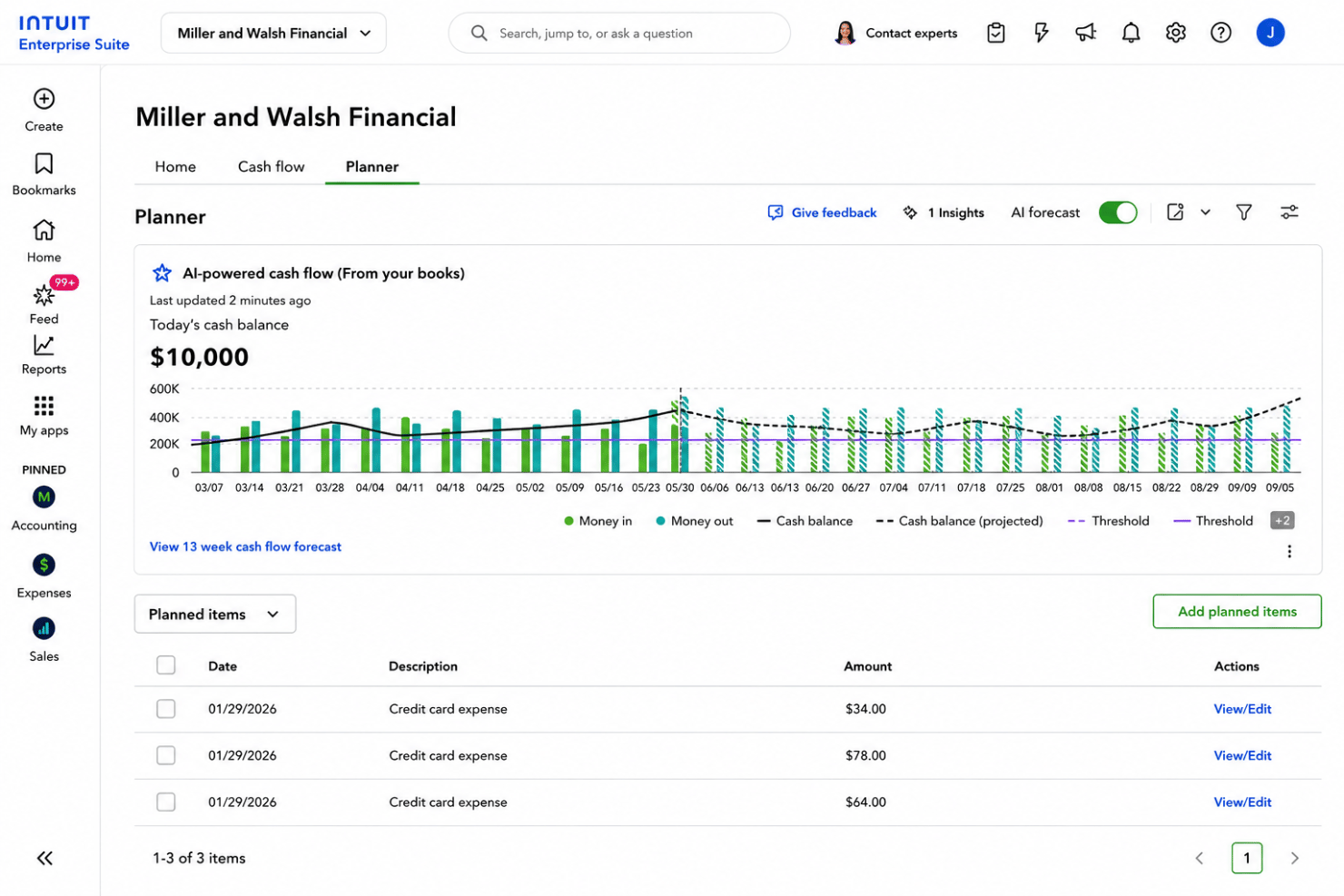This screenshot has width=1344, height=896.
Task: Click View/Edit for the $78.00 expense
Action: (1242, 755)
